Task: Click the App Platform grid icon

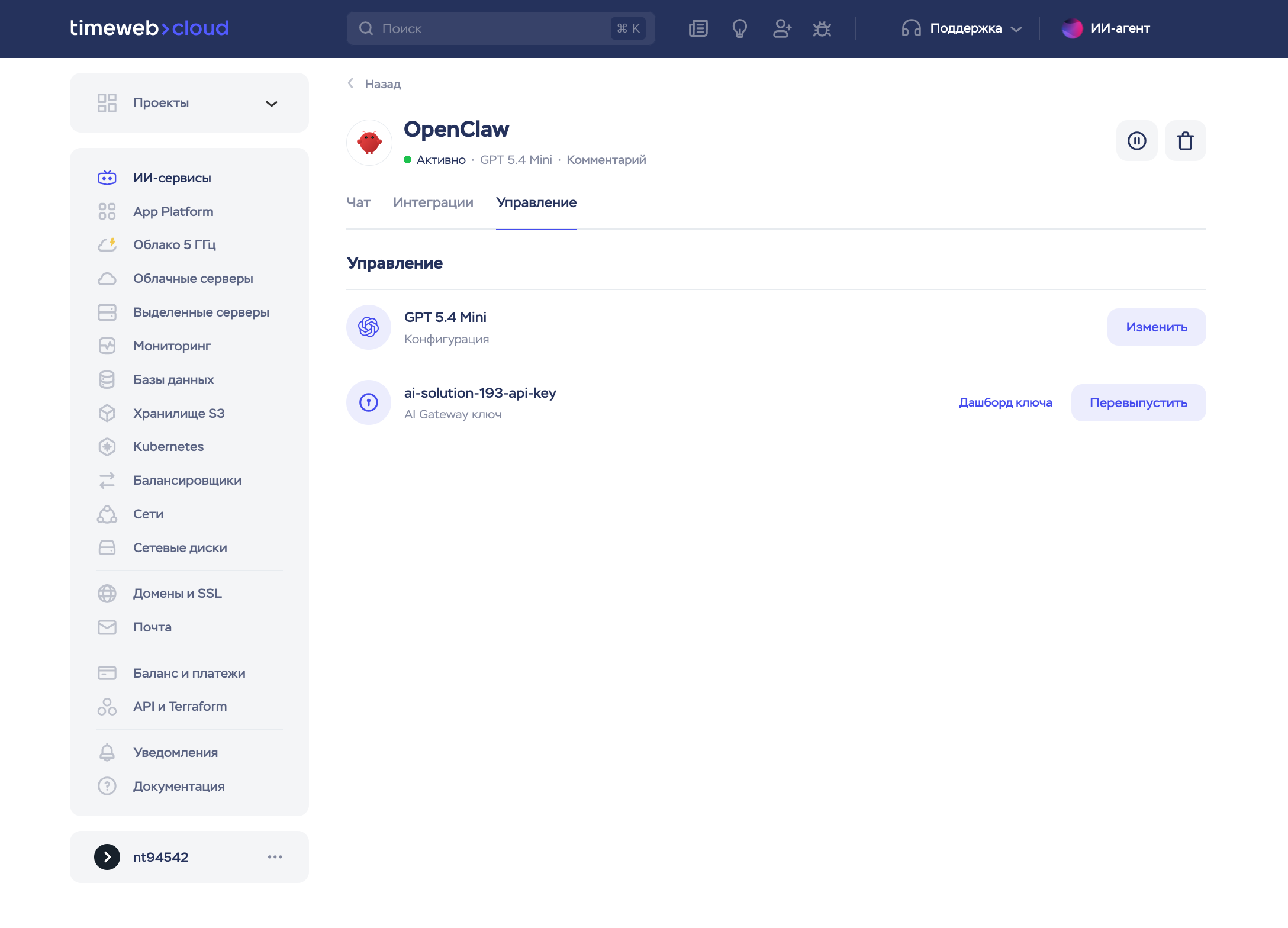Action: (107, 211)
